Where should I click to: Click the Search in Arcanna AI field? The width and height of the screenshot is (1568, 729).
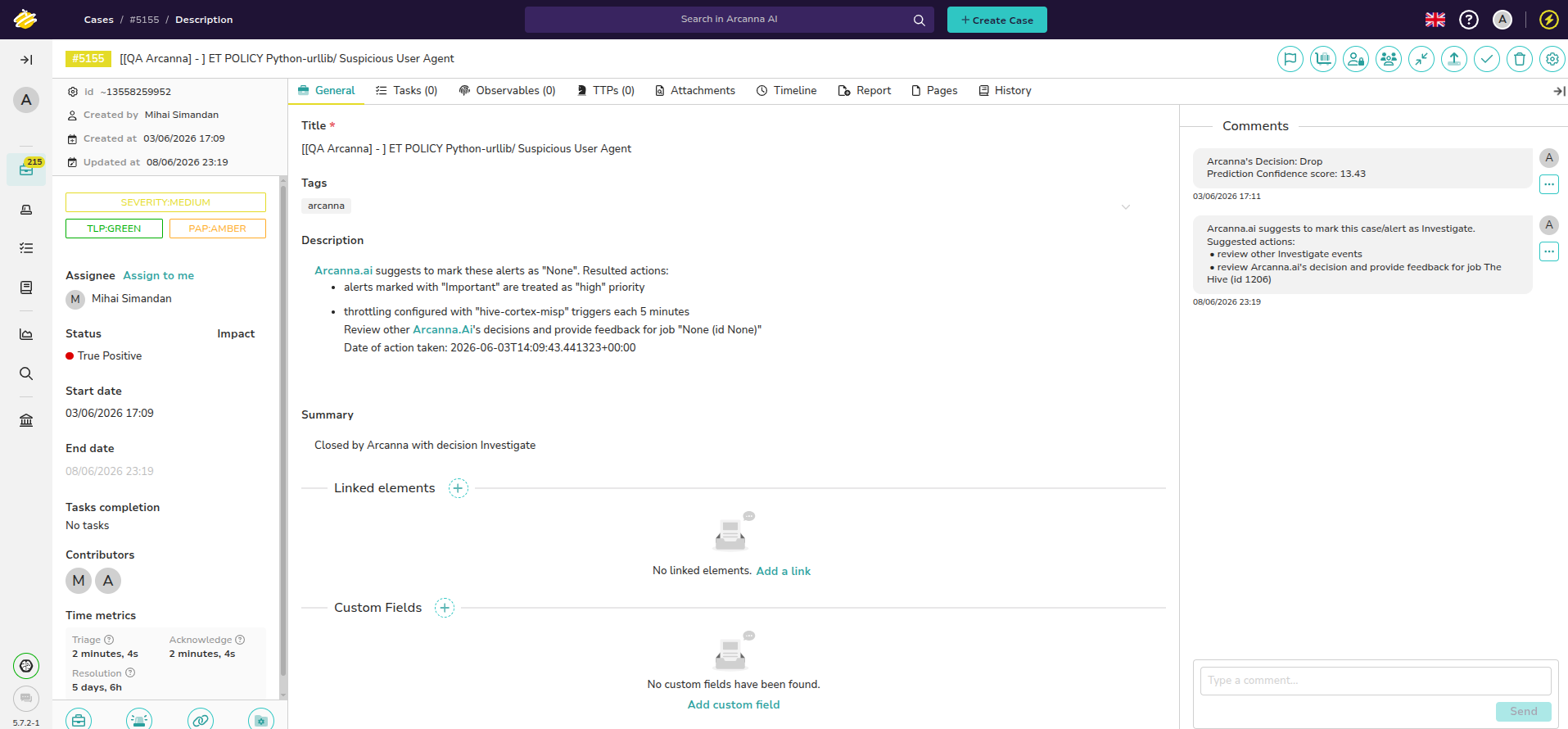(730, 20)
